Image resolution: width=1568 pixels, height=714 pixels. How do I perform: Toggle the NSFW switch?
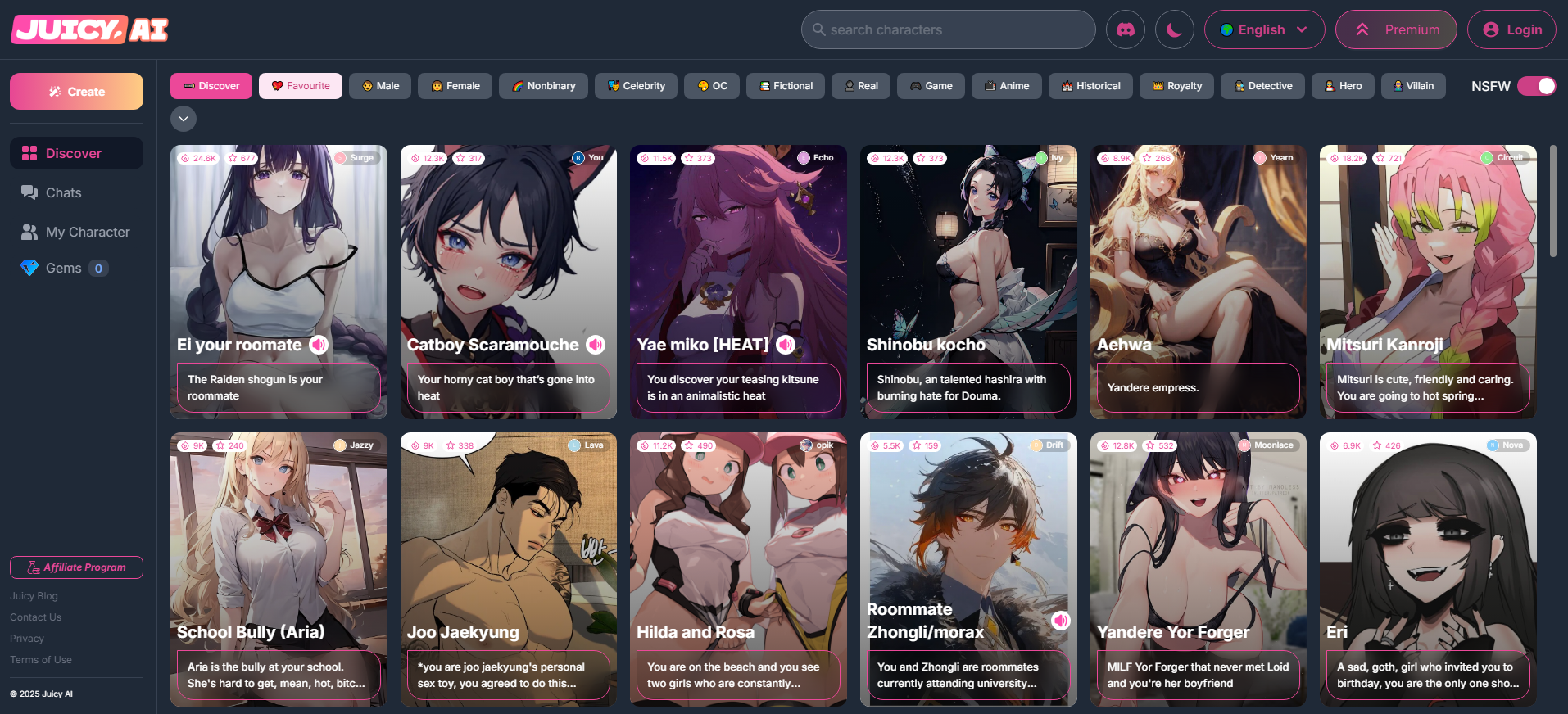pos(1536,86)
